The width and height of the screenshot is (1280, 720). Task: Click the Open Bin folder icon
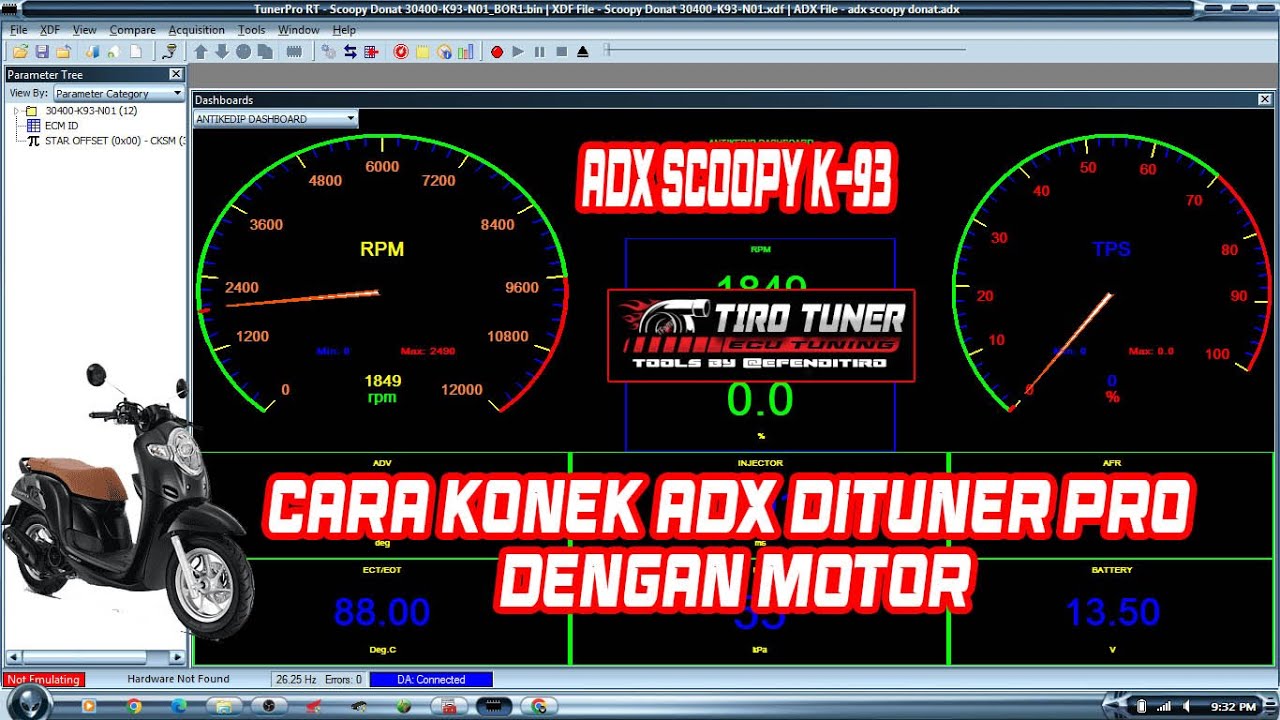pyautogui.click(x=19, y=51)
